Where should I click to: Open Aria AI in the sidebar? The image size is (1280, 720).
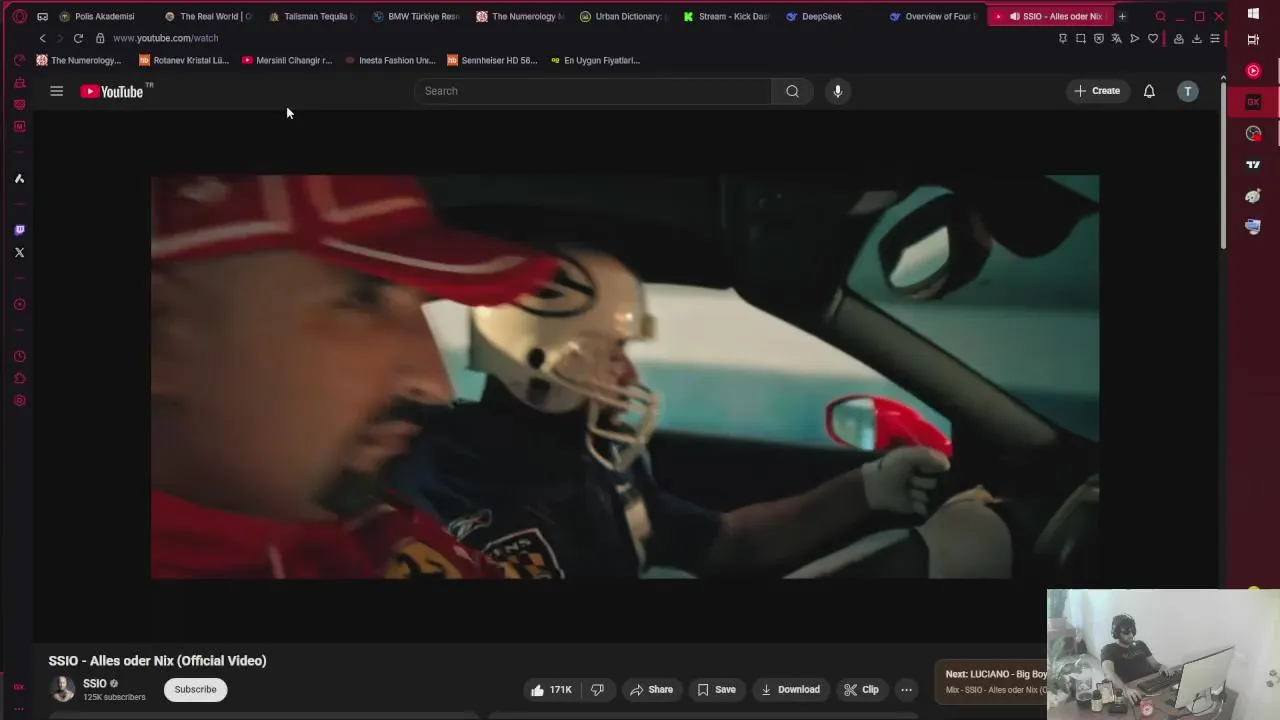click(x=19, y=178)
